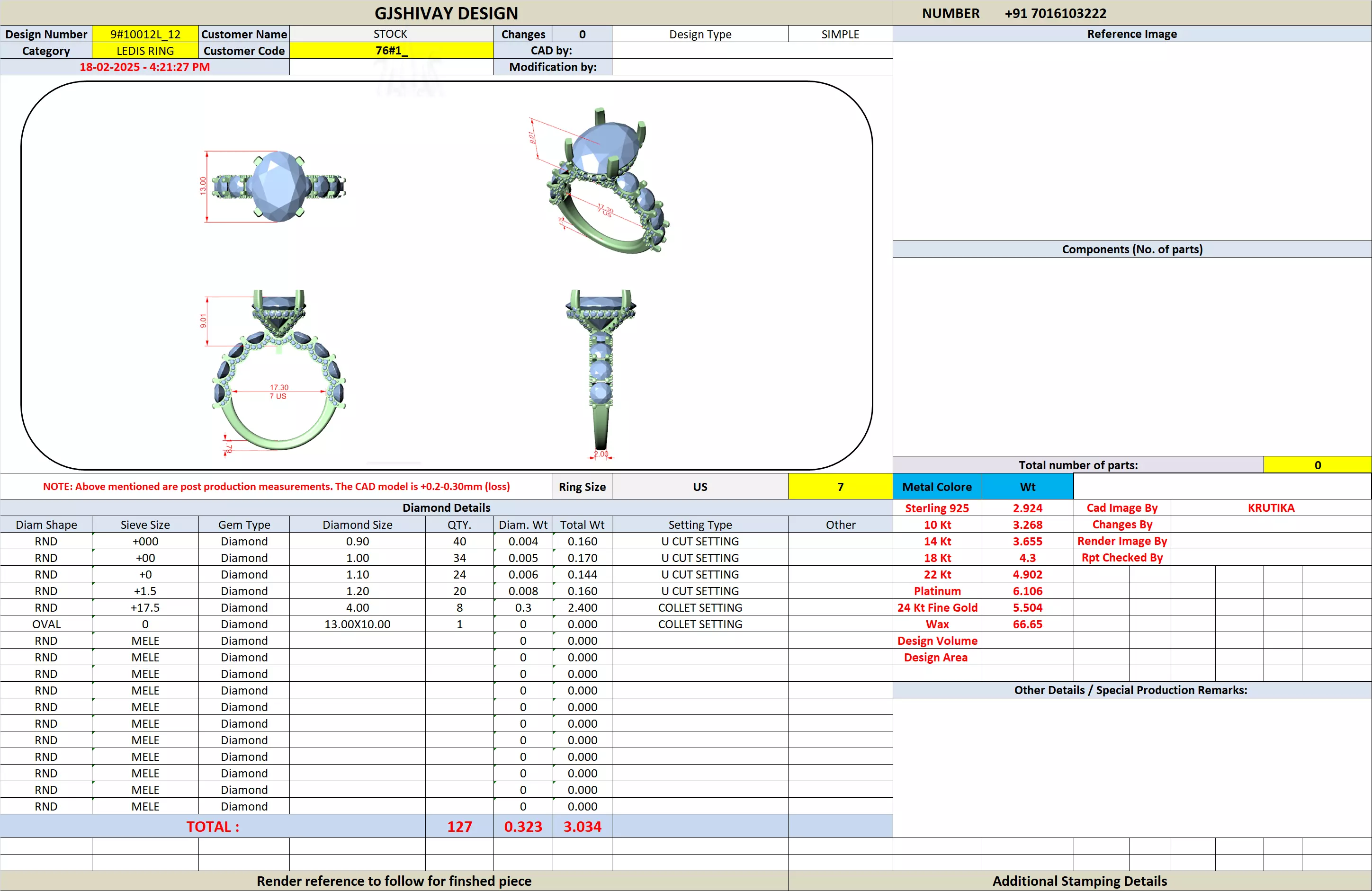1372x891 pixels.
Task: Select the yellow Ring Size value 7
Action: click(840, 487)
